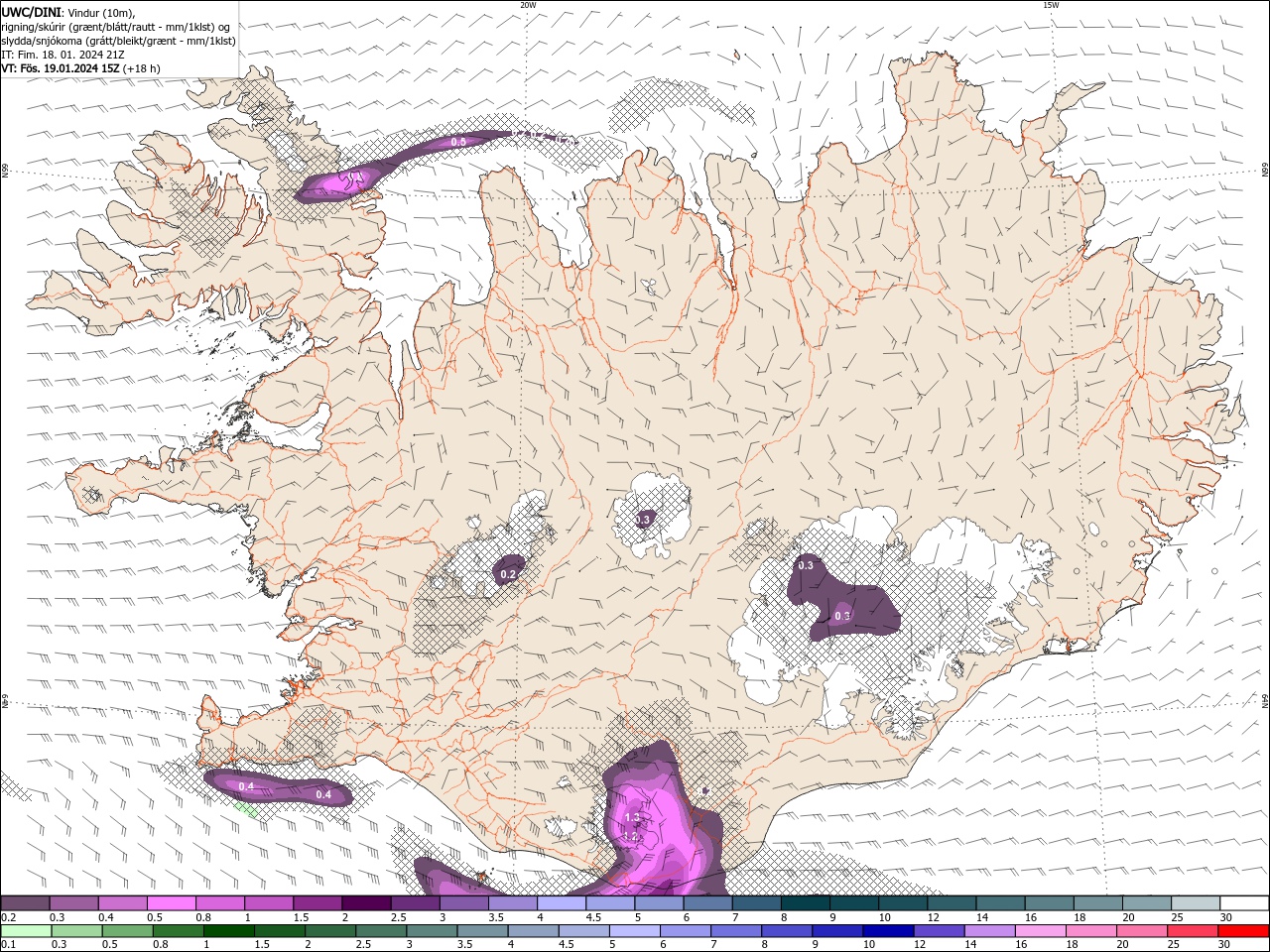The image size is (1270, 952).
Task: Select the medium green 0.8 swatch in lower legend
Action: click(x=178, y=931)
